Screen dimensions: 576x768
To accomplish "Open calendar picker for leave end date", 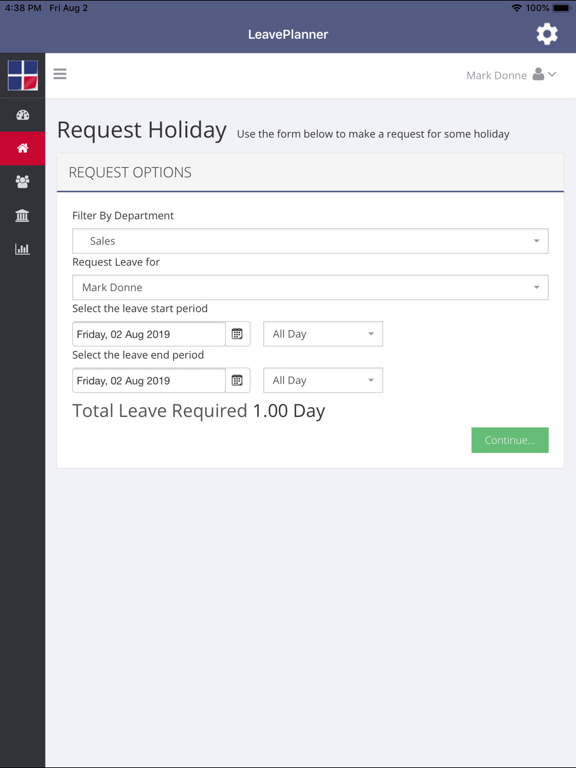I will point(238,381).
